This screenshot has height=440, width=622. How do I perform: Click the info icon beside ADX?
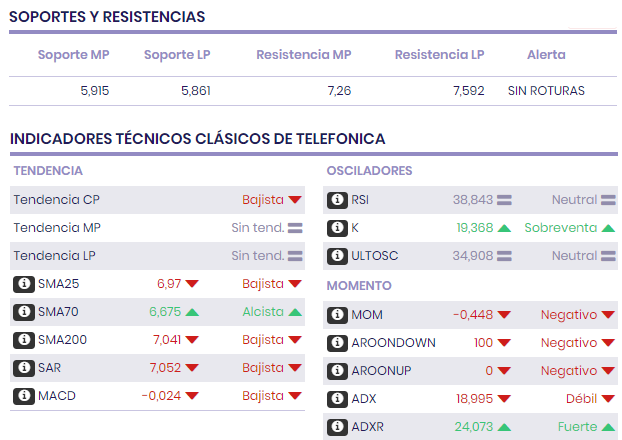338,399
